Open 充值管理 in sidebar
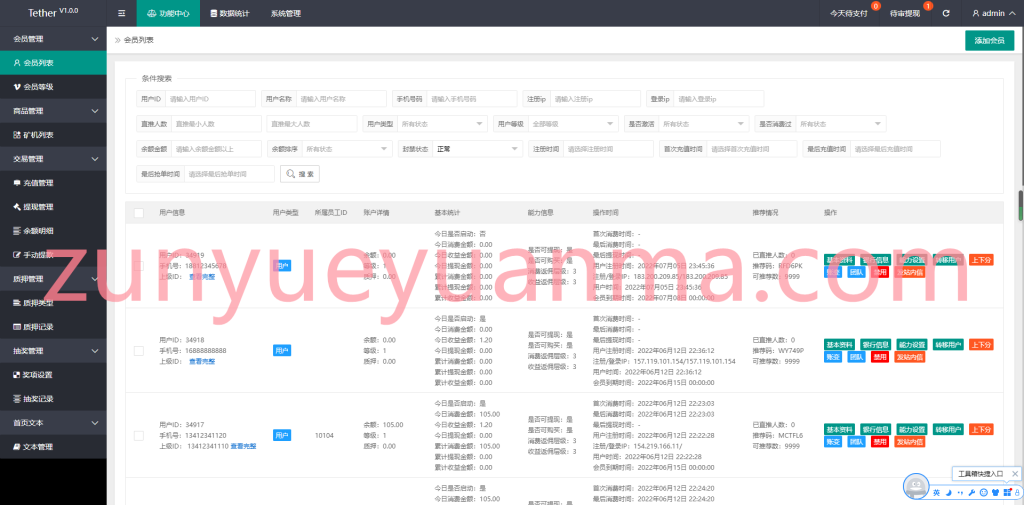1024x505 pixels. click(53, 183)
